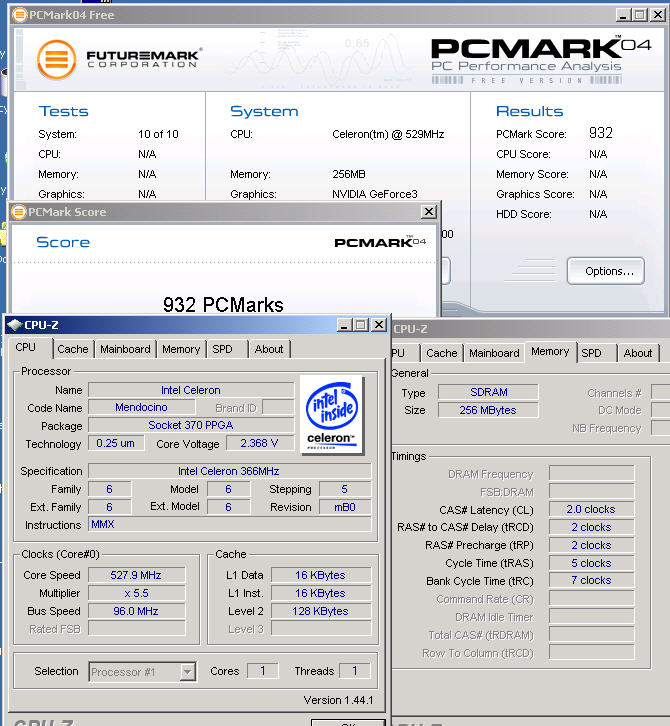The width and height of the screenshot is (670, 726).
Task: Click the PCMark Score 932 result
Action: point(601,133)
